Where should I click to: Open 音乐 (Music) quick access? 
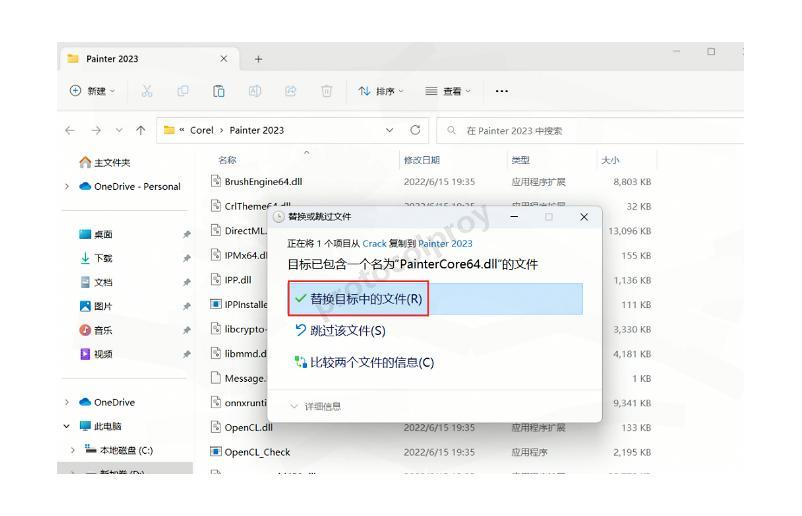pos(96,330)
